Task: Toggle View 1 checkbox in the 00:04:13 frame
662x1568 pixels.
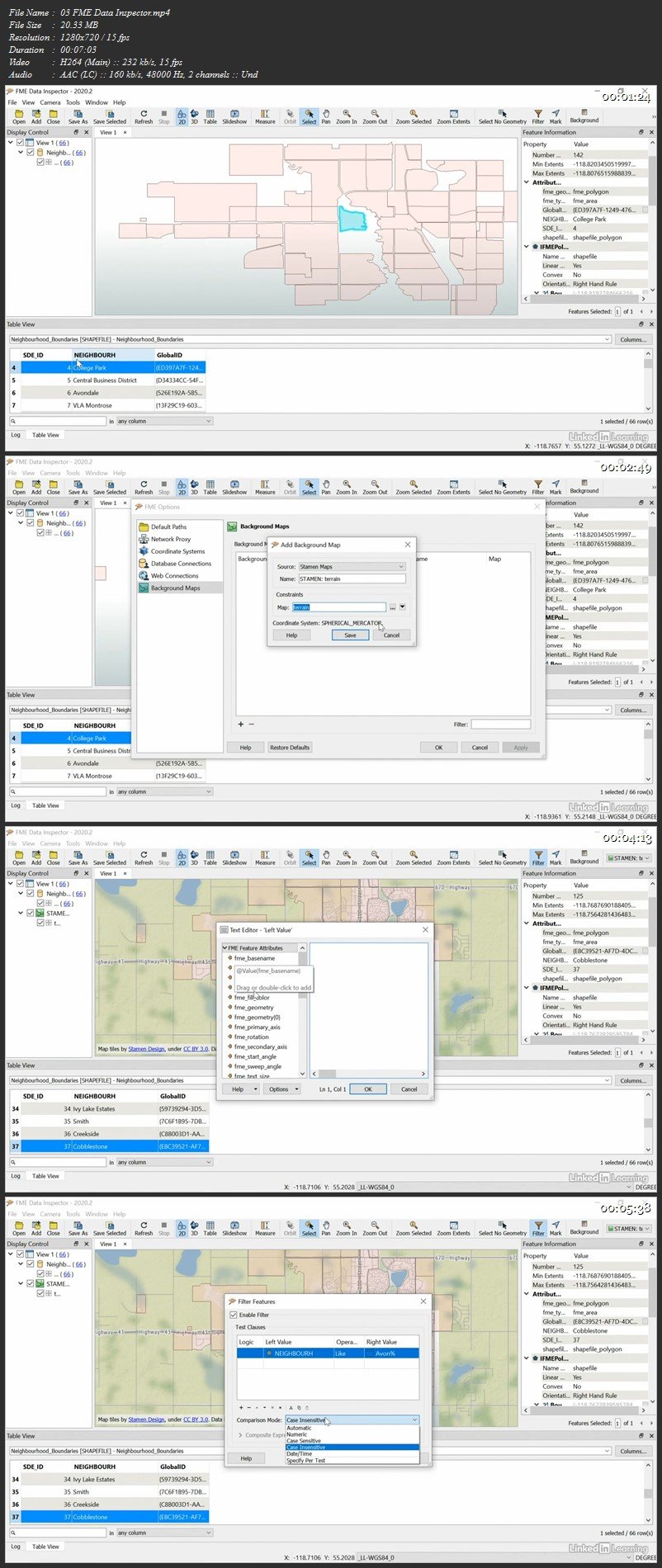Action: point(21,884)
